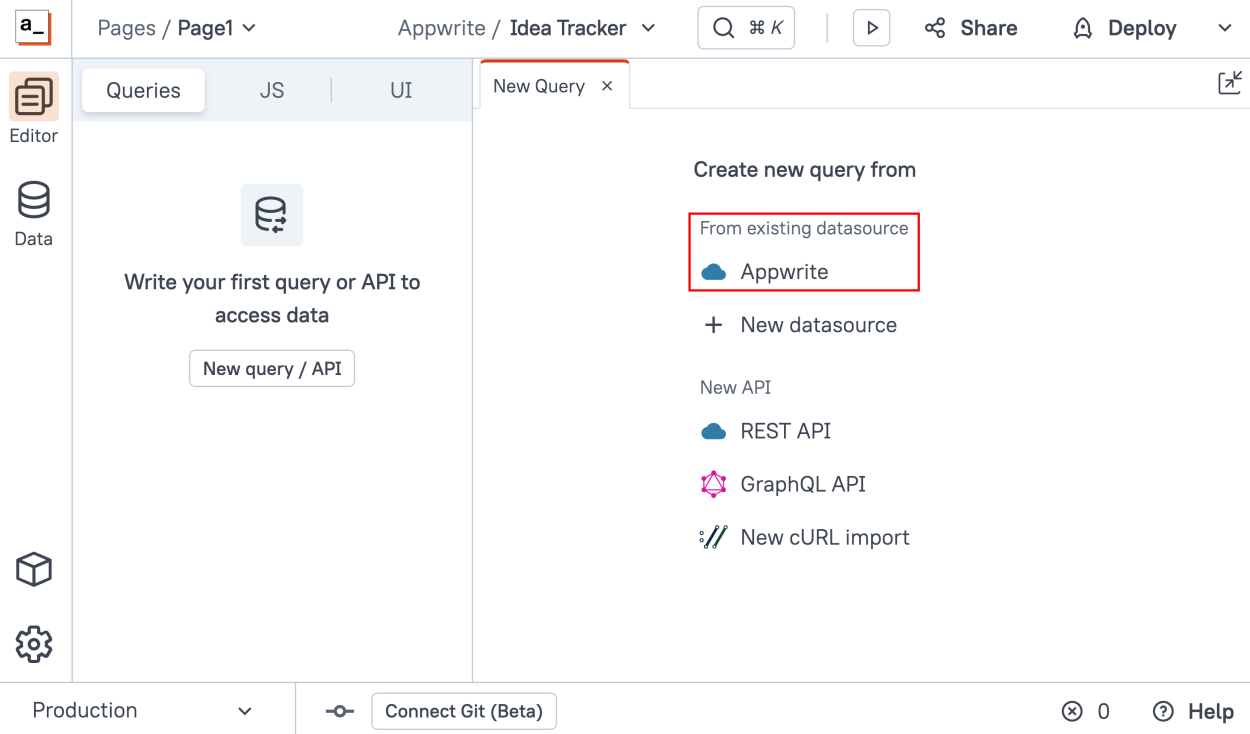The image size is (1250, 734).
Task: Click the New query / API button
Action: tap(271, 368)
